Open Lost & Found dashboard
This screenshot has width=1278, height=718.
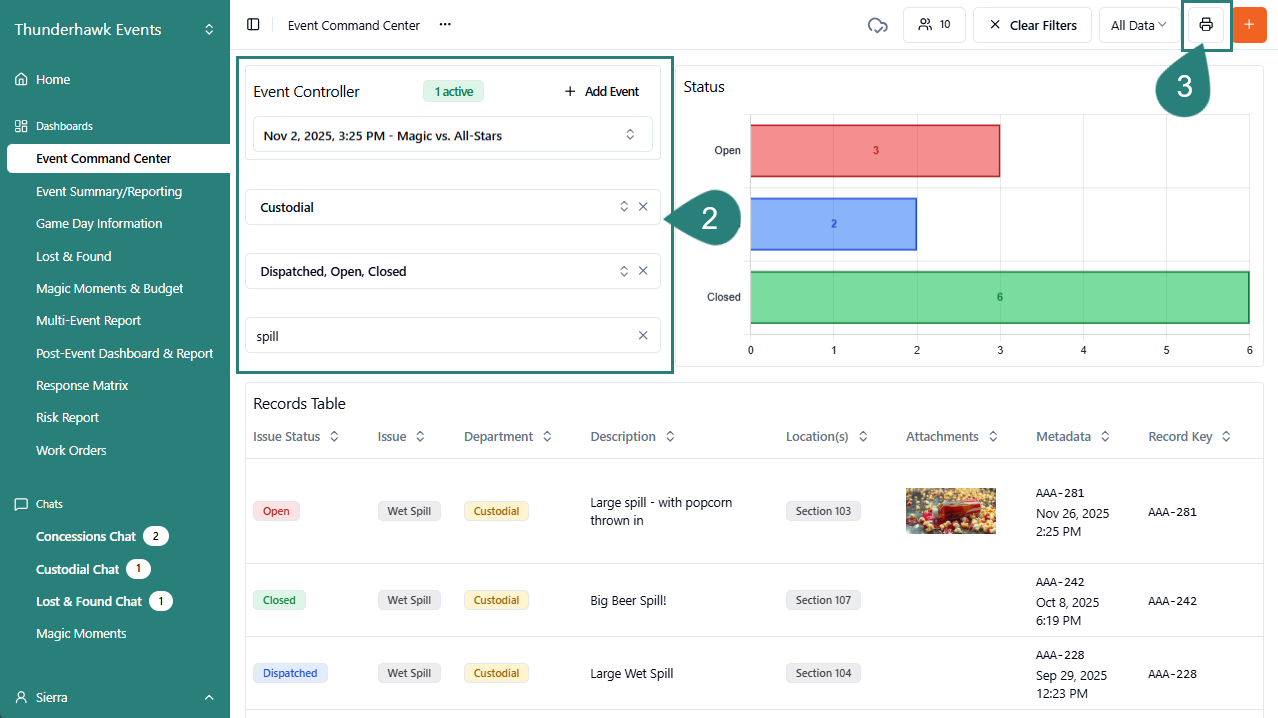(x=74, y=256)
